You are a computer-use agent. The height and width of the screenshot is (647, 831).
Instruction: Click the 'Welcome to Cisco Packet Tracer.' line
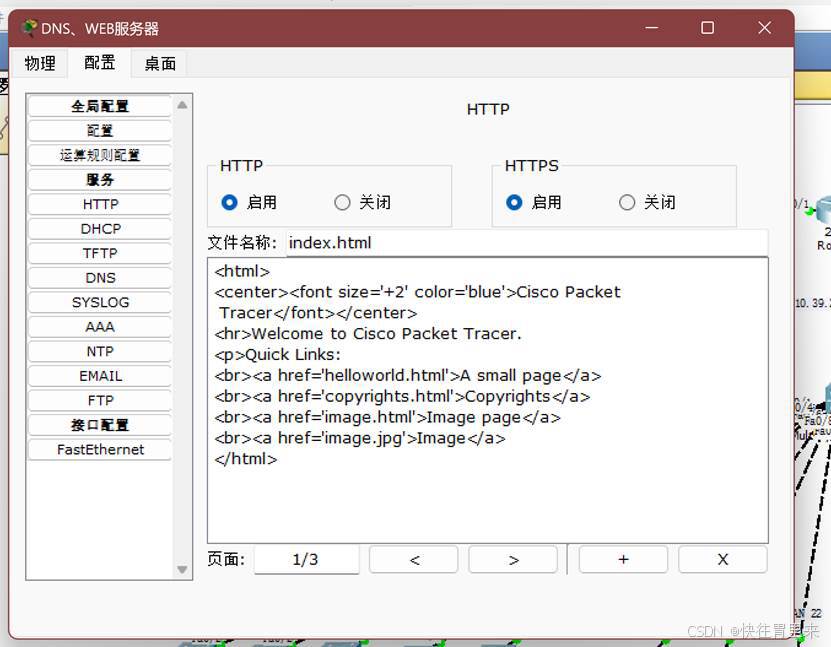pyautogui.click(x=368, y=334)
